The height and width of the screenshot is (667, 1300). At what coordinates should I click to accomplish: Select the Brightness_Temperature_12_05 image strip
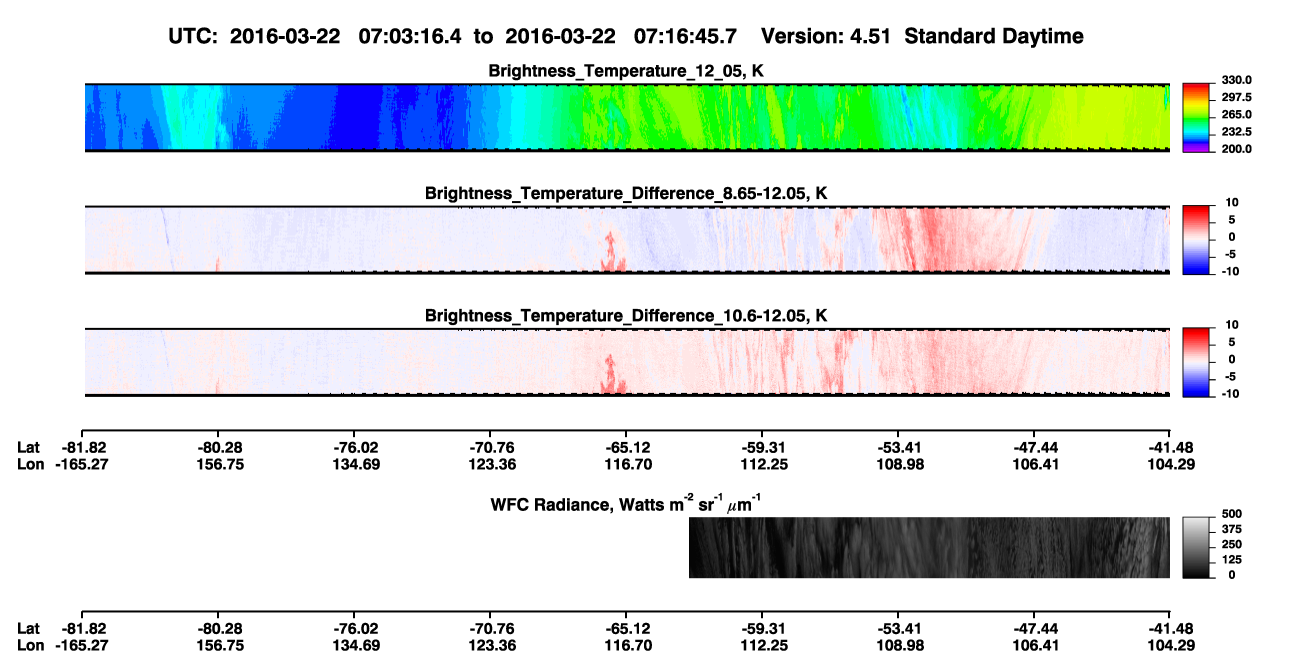627,118
